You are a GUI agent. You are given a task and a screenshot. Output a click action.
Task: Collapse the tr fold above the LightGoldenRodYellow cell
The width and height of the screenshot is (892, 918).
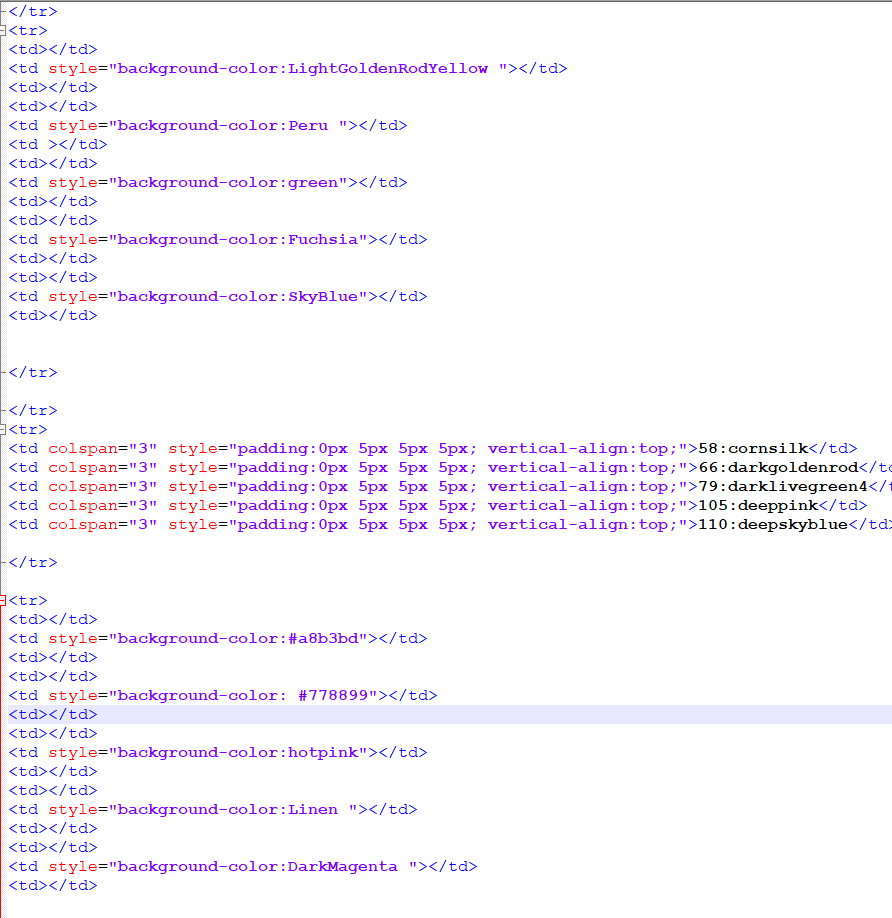2,30
